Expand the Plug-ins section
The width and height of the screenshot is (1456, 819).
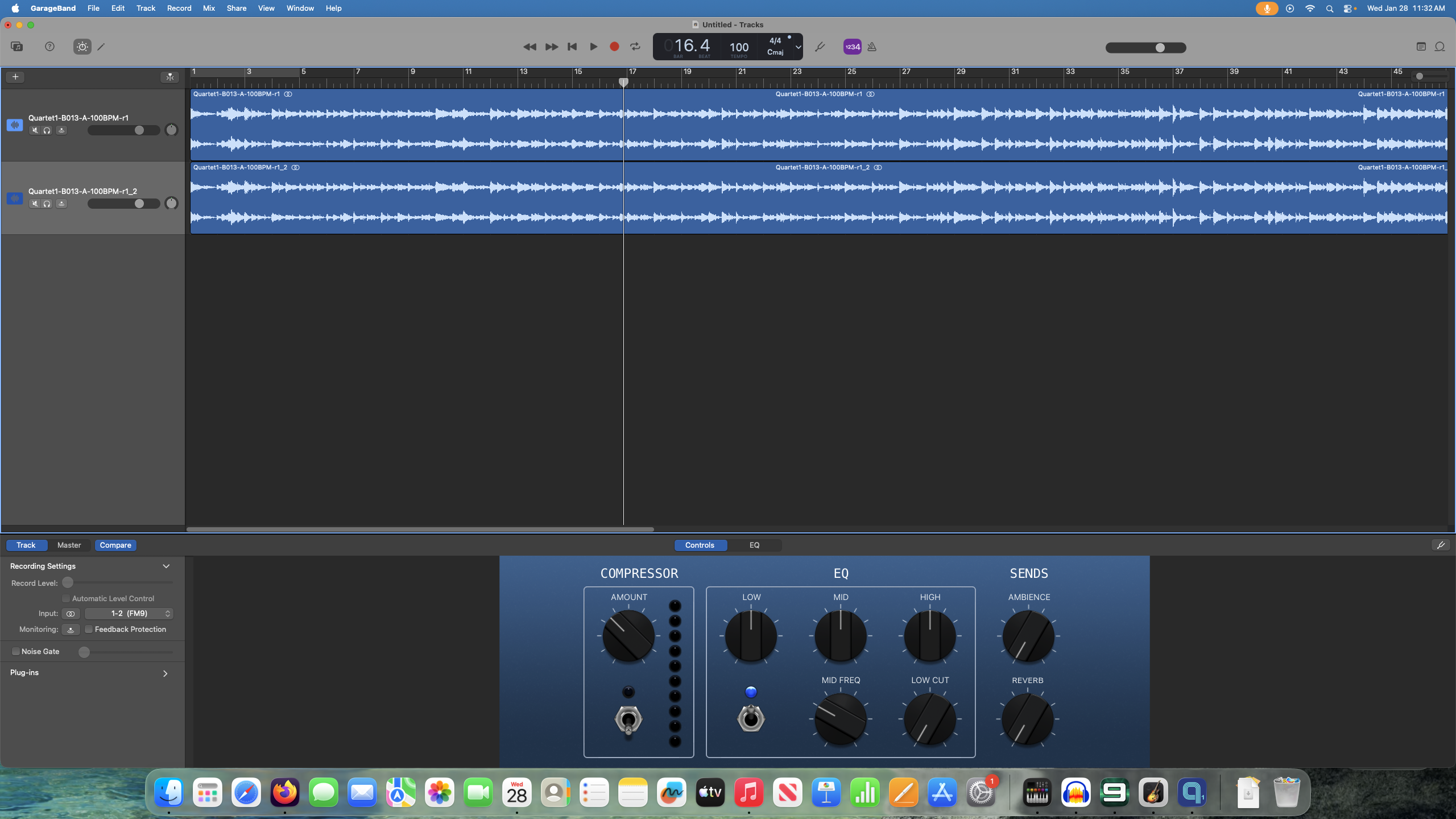(166, 673)
